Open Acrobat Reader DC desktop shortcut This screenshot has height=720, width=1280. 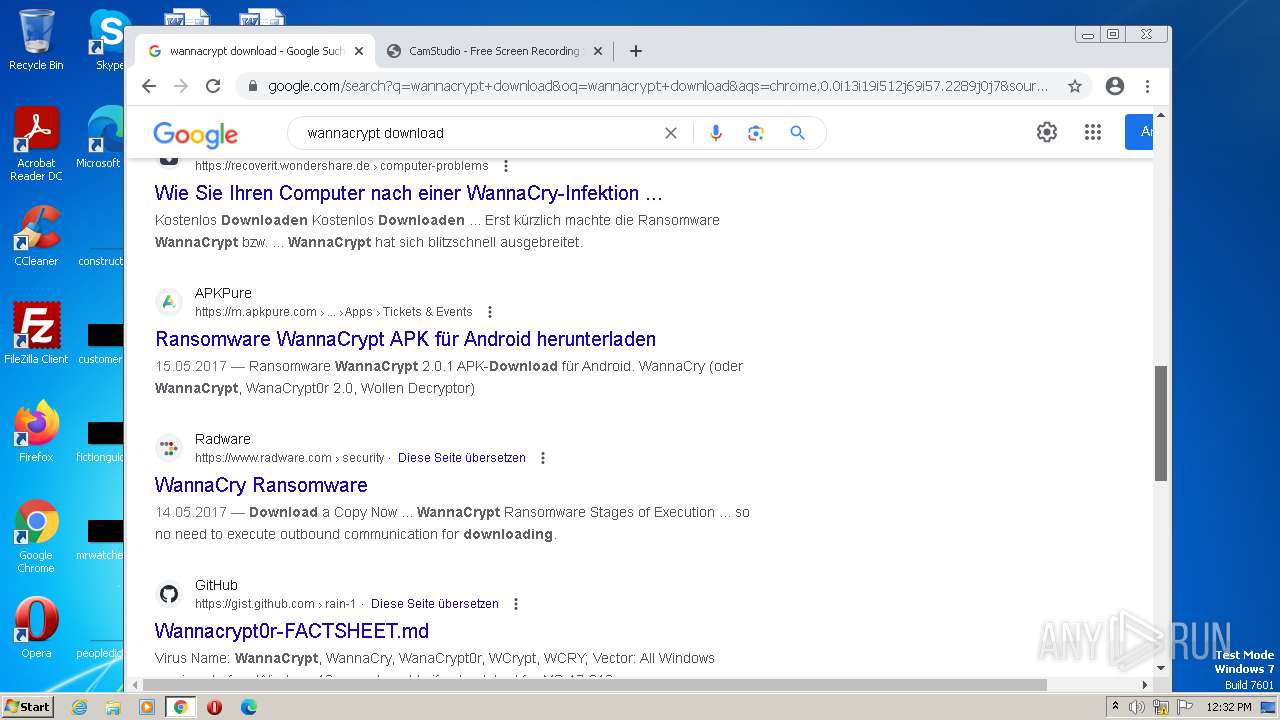pos(36,144)
